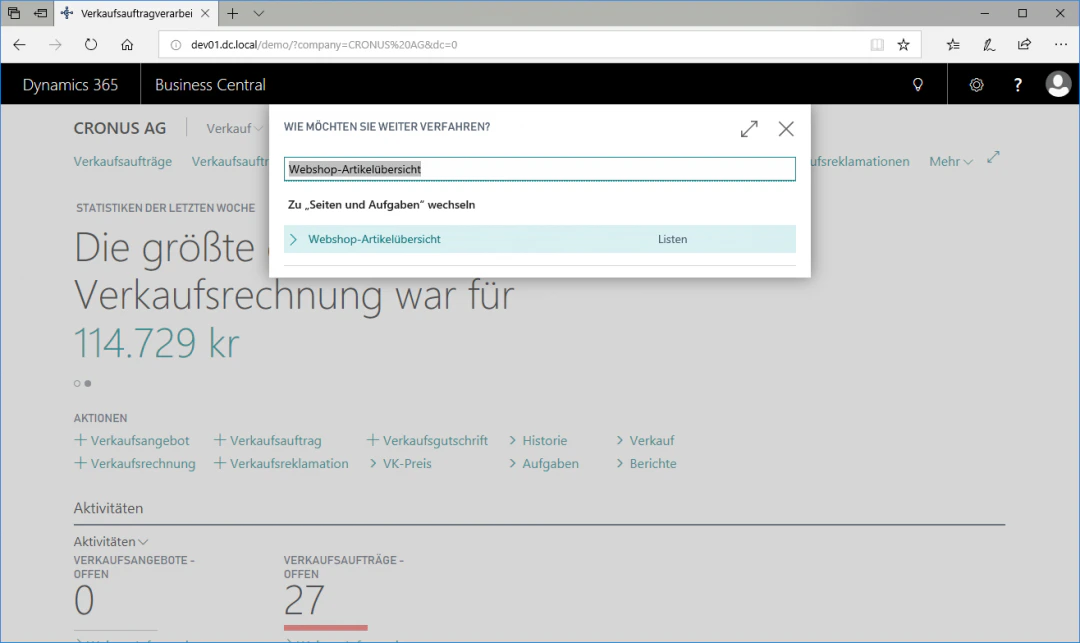
Task: Set these tabs aside icon
Action: coord(41,13)
